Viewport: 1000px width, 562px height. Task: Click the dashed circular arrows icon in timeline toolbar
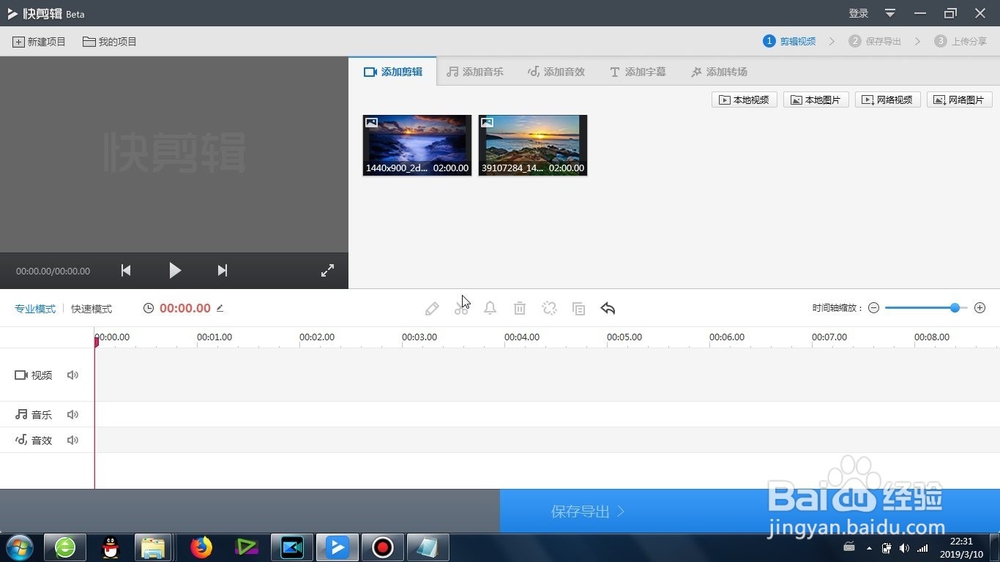click(549, 309)
